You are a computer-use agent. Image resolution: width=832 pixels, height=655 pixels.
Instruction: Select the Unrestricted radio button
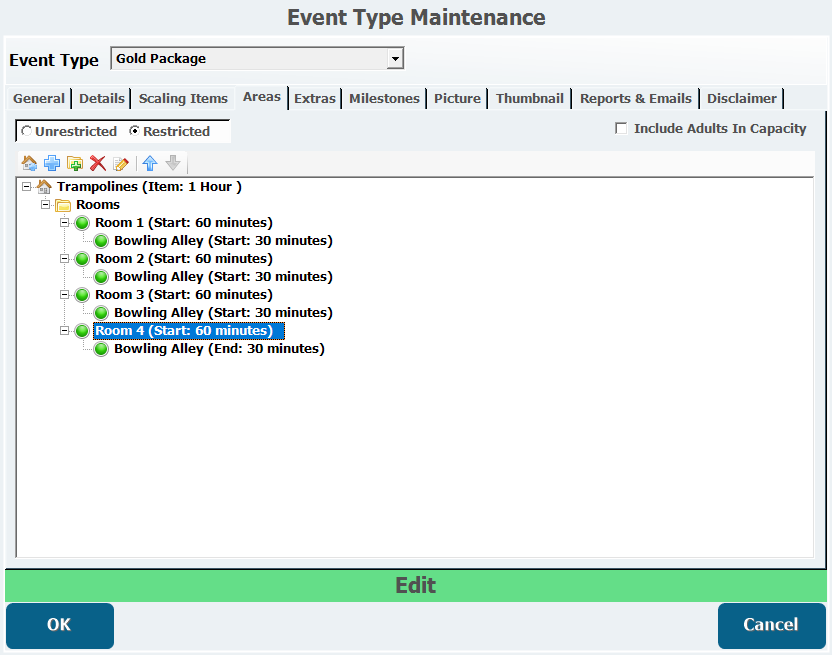(26, 131)
